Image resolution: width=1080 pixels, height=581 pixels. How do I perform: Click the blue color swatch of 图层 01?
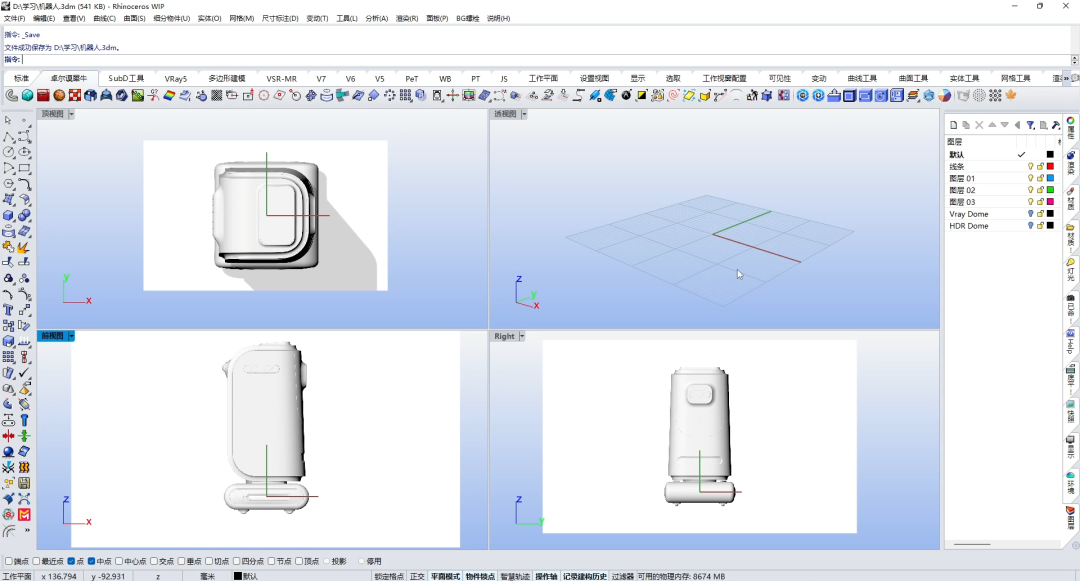click(1050, 178)
